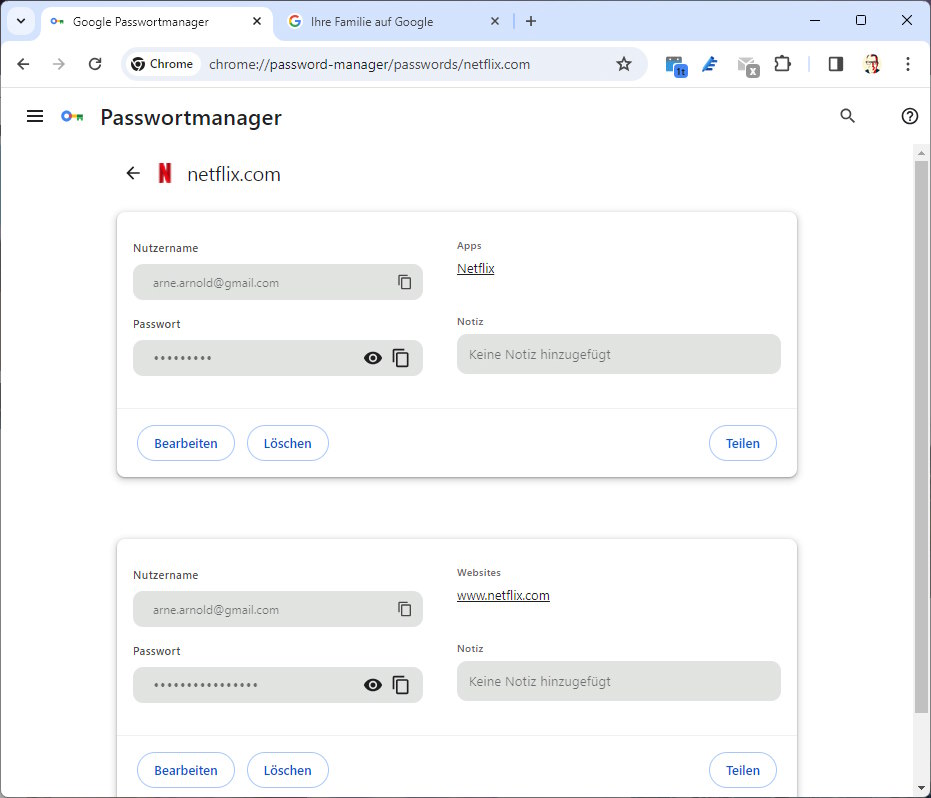Click Bearbeiten in the first password card
The image size is (931, 798).
point(186,443)
